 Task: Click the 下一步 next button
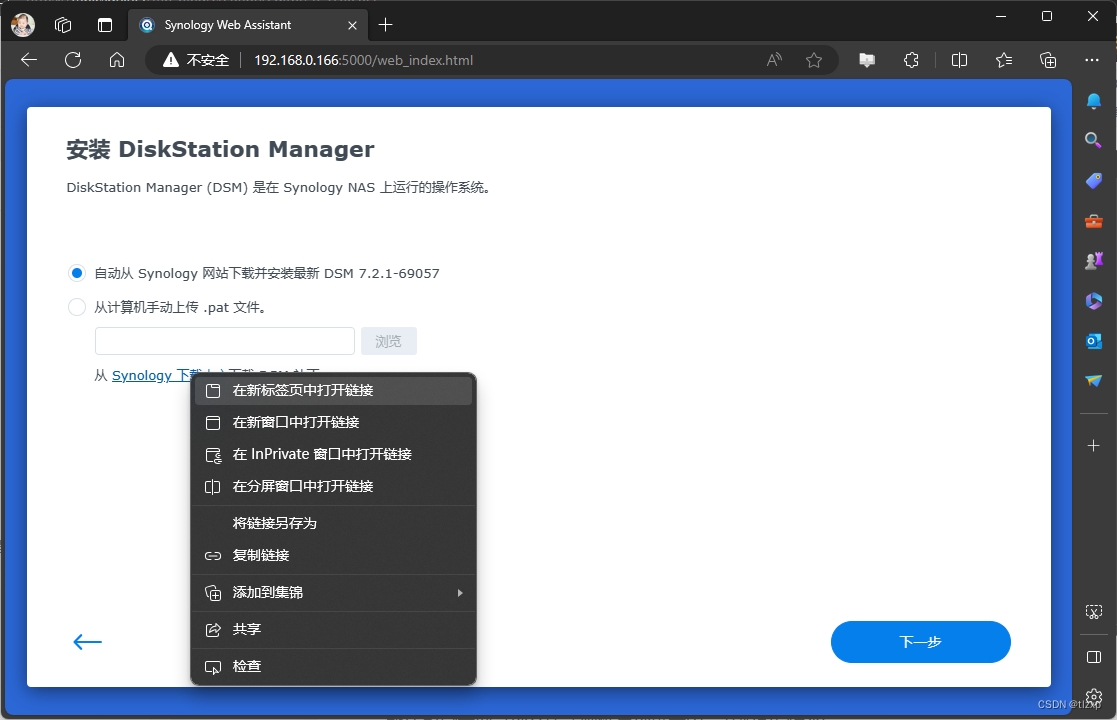pyautogui.click(x=920, y=642)
